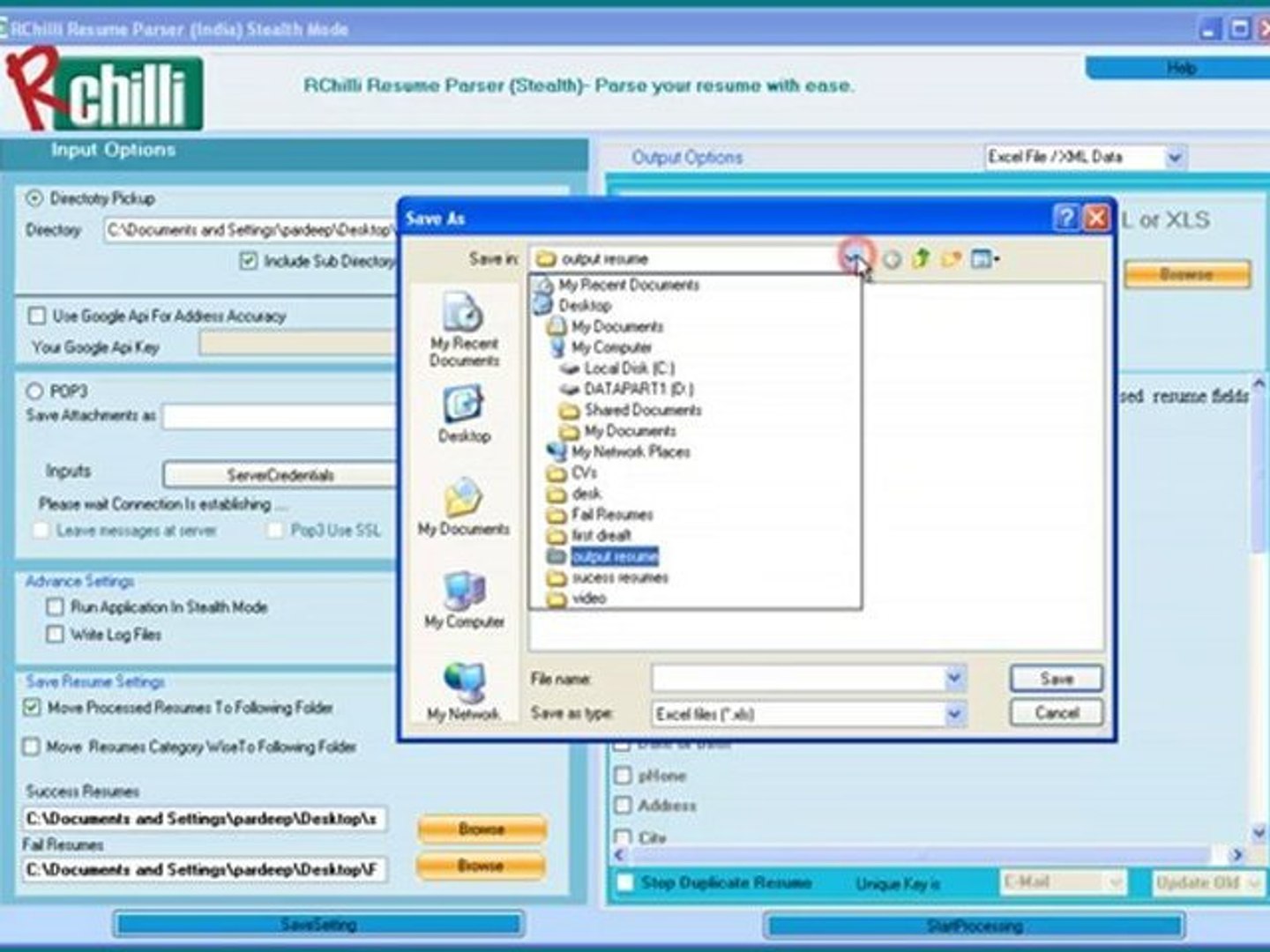Check the Address field checkbox
Screen dimensions: 1270x952
tap(624, 805)
